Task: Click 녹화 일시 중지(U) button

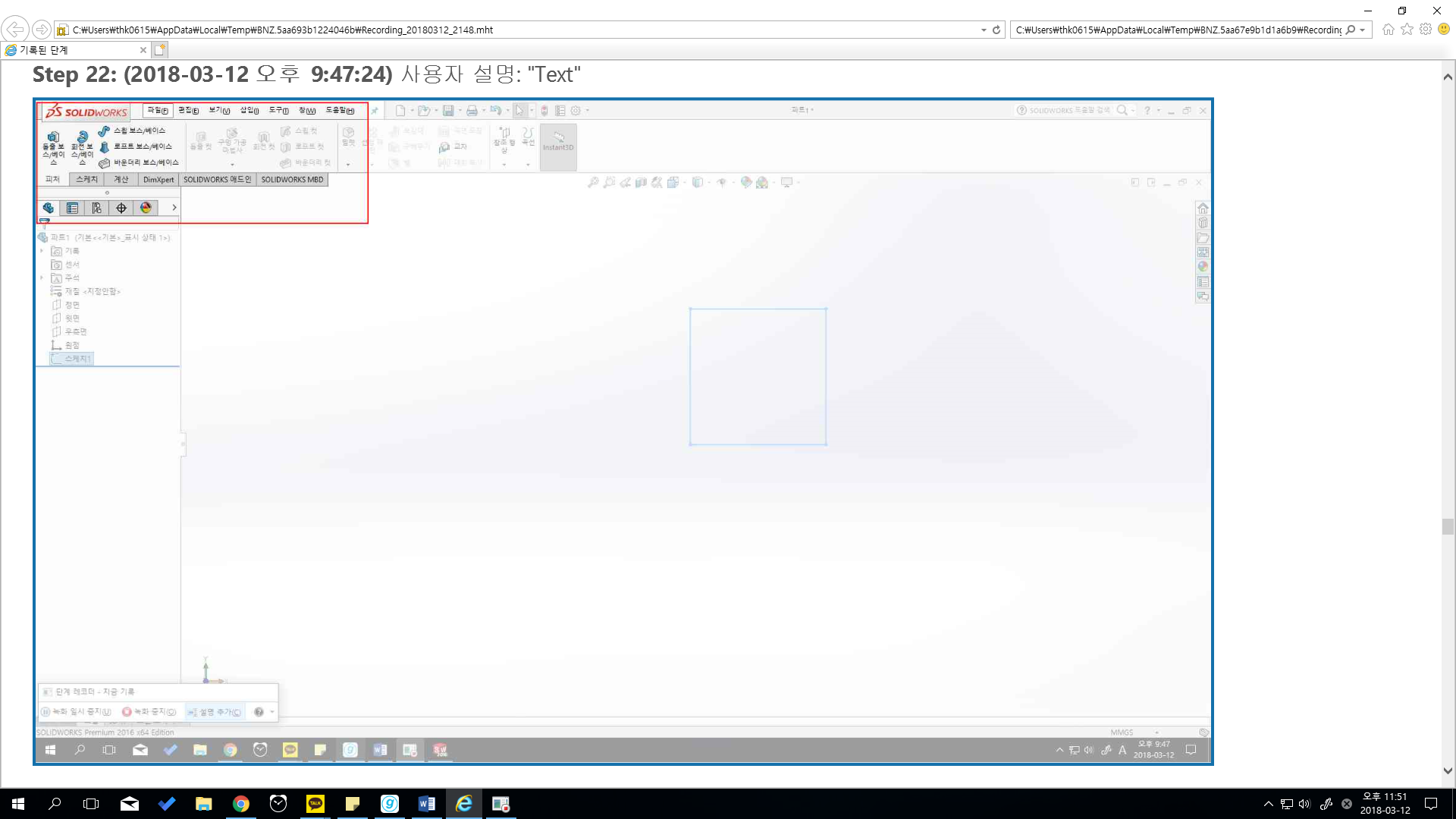Action: (77, 712)
